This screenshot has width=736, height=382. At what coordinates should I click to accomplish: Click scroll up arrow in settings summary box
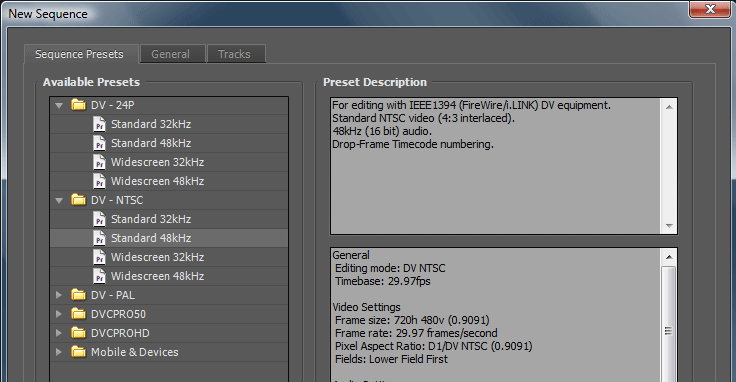click(x=669, y=257)
